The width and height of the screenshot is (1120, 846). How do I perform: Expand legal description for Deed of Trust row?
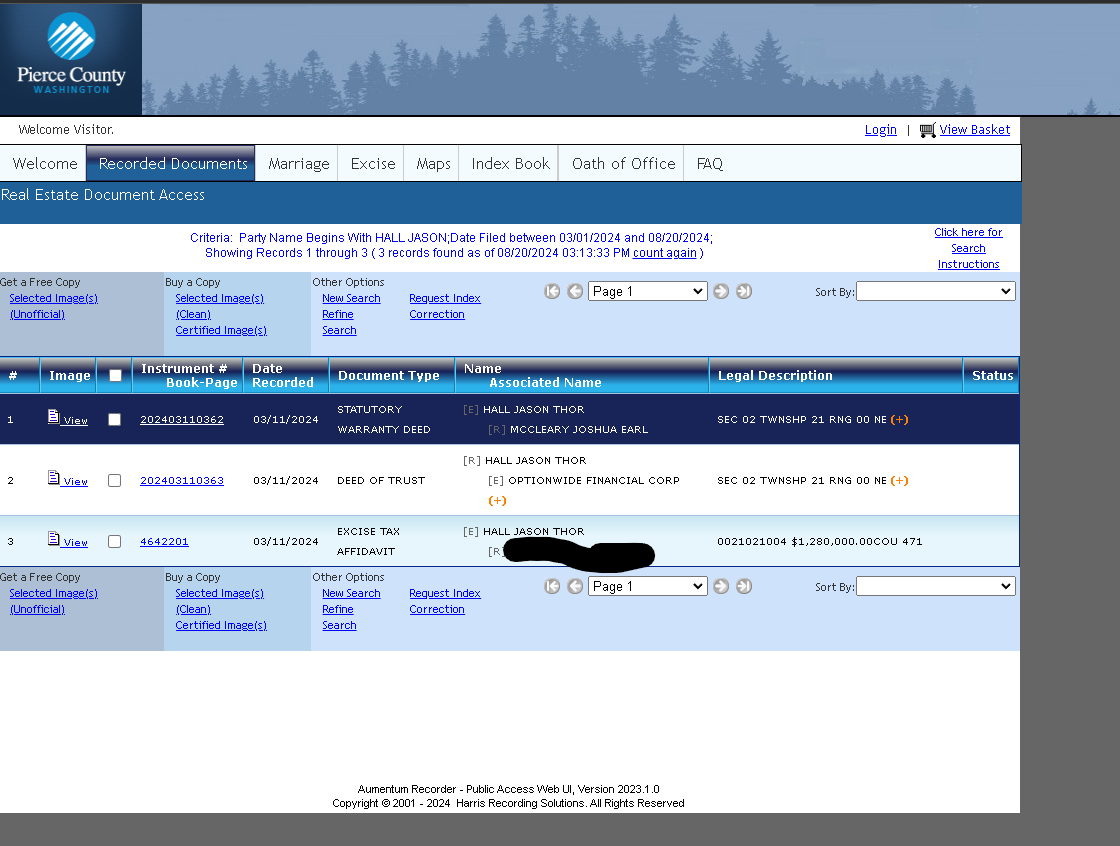(x=899, y=481)
